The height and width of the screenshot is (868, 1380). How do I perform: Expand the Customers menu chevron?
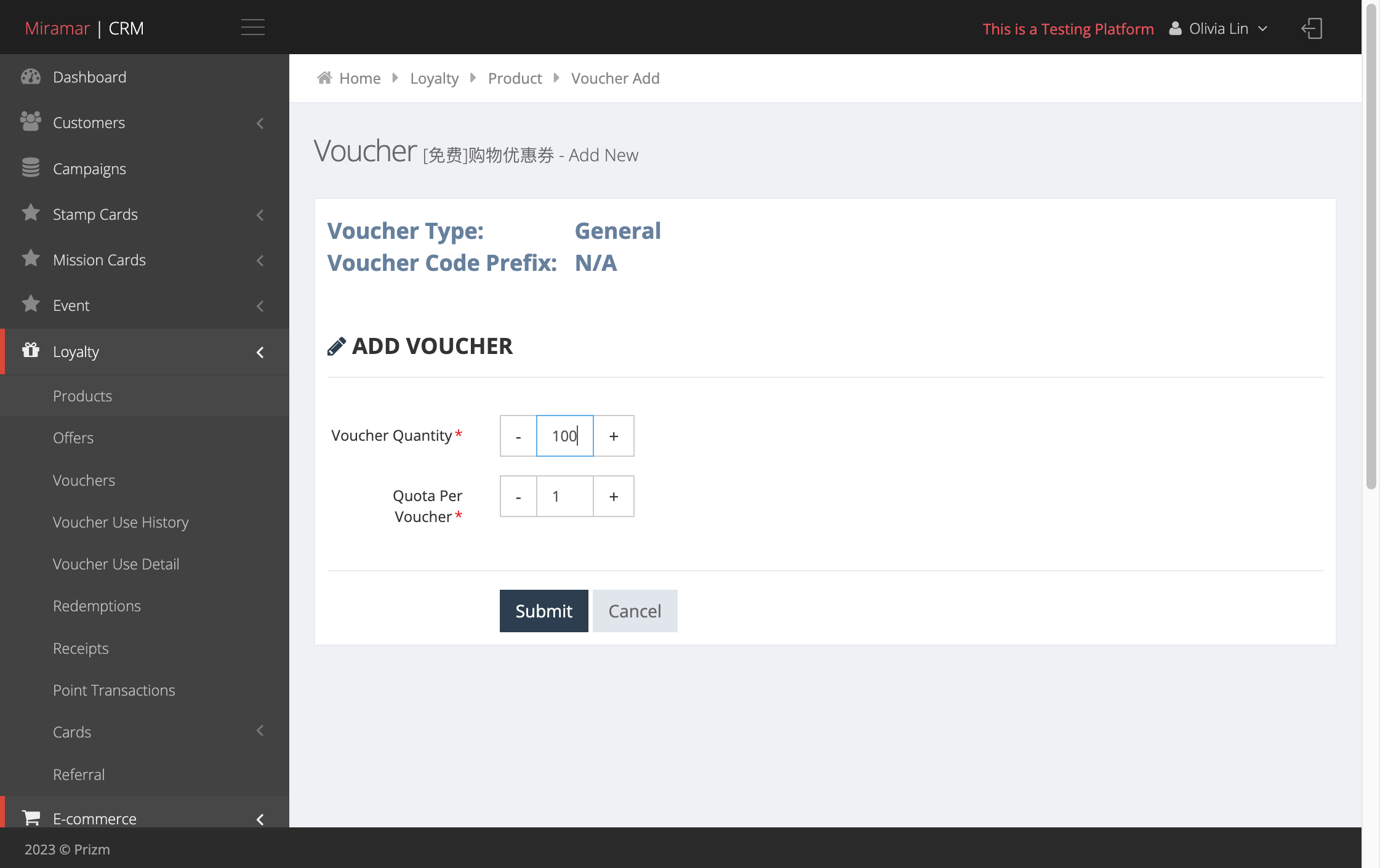tap(260, 123)
